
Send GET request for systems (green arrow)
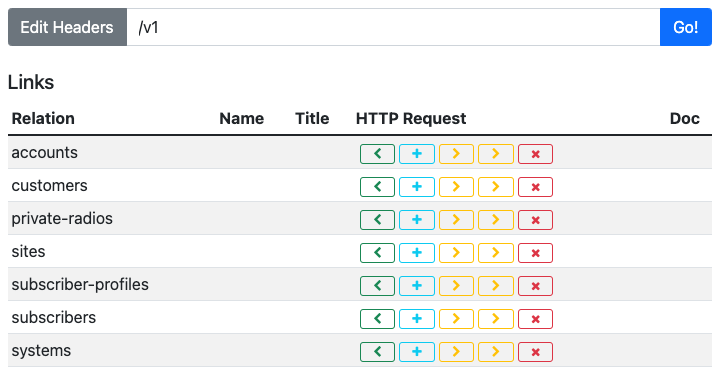click(x=377, y=352)
